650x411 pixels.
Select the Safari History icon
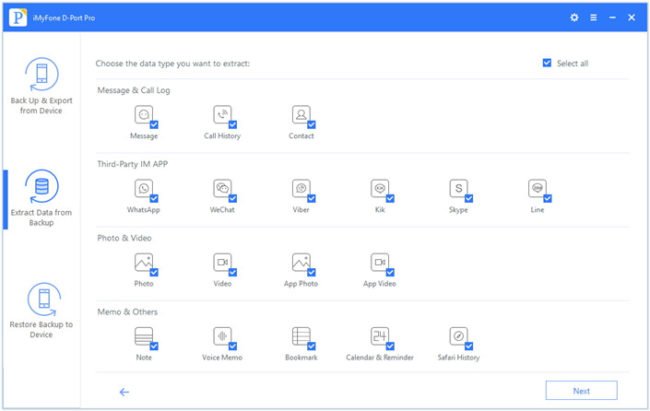[x=458, y=336]
